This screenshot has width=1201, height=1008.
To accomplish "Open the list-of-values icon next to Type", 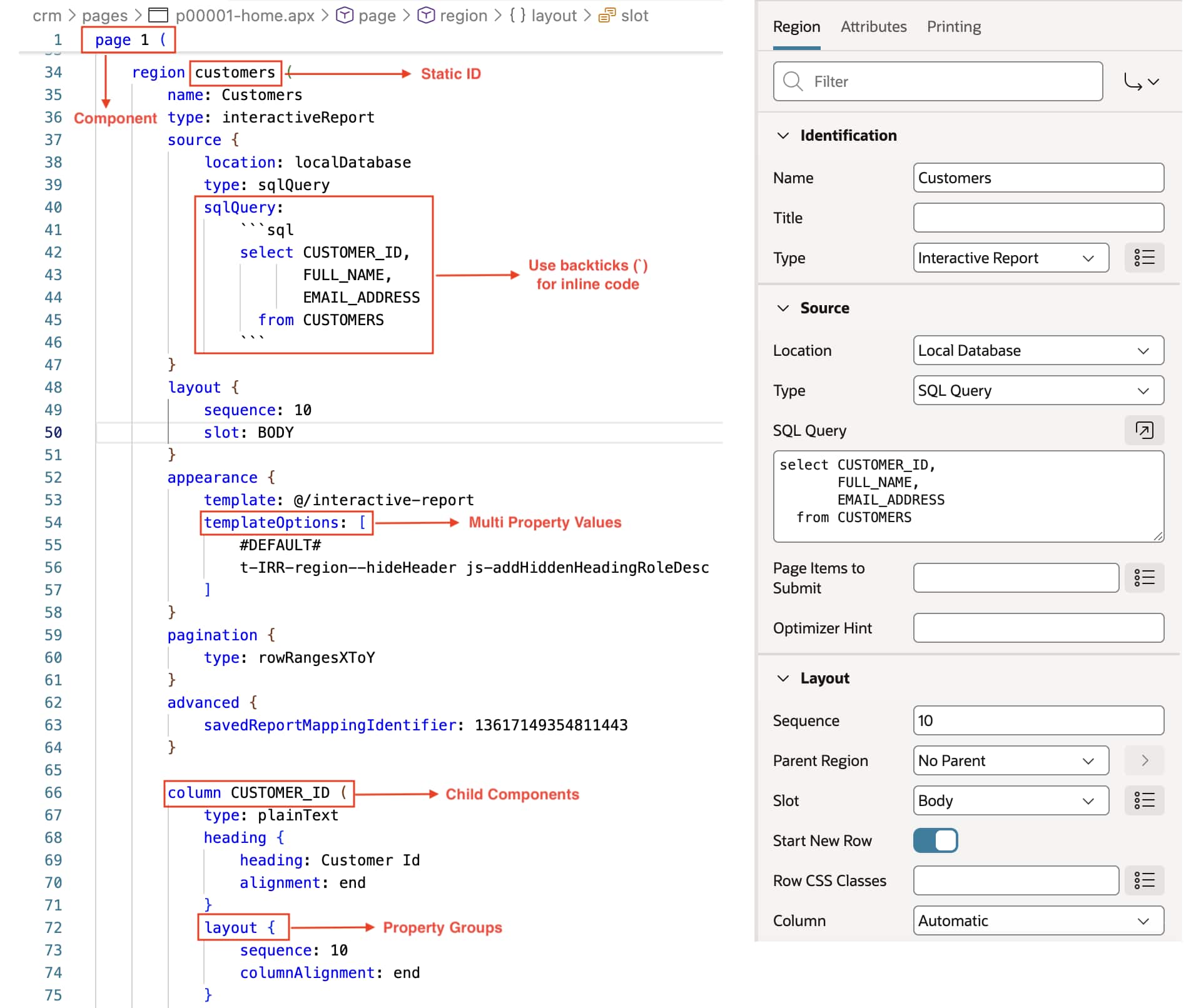I will 1144,258.
